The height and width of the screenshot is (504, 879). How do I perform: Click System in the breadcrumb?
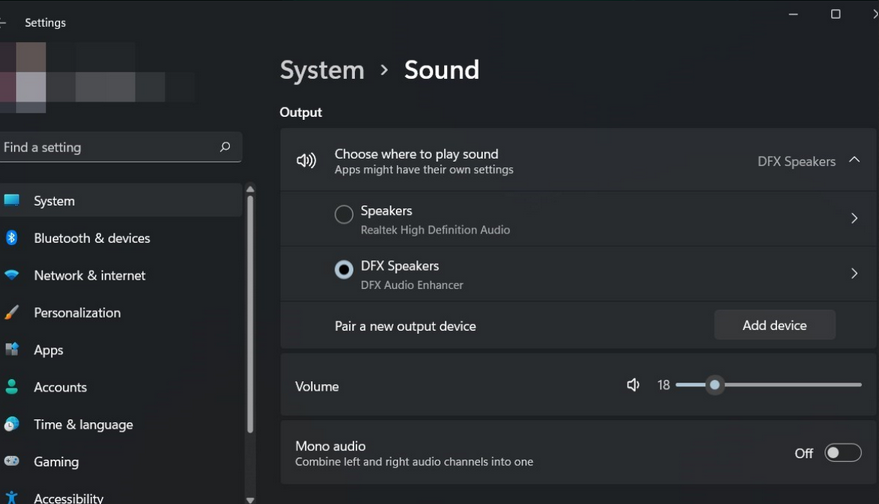click(x=322, y=70)
